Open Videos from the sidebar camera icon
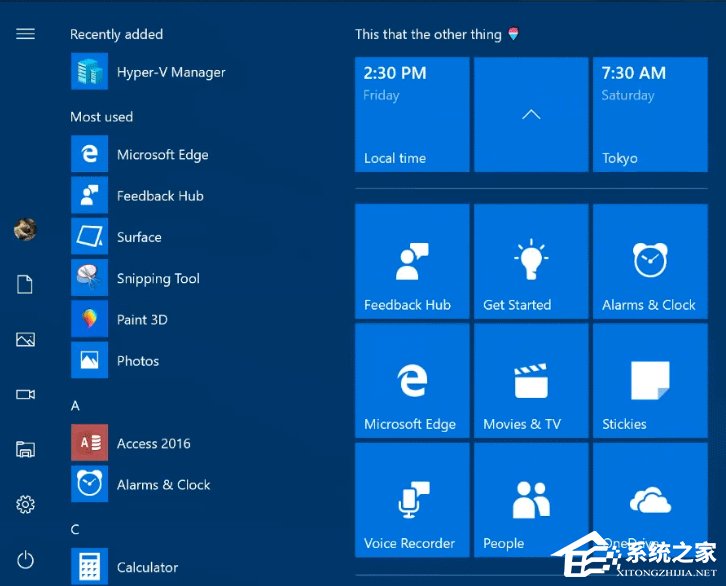726x586 pixels. (25, 394)
